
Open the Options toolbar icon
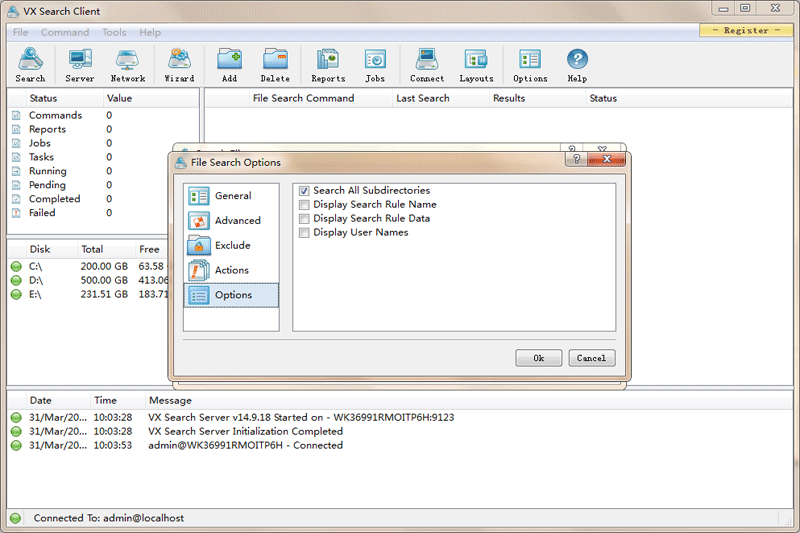pos(530,60)
